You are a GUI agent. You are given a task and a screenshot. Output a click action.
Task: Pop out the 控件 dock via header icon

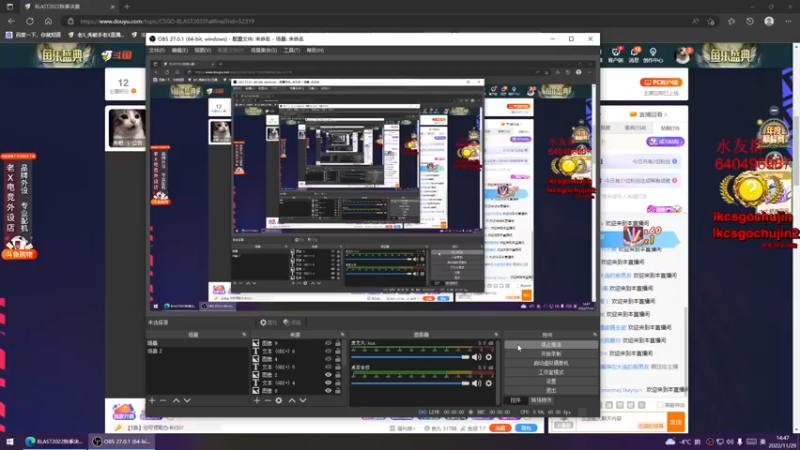pos(594,335)
